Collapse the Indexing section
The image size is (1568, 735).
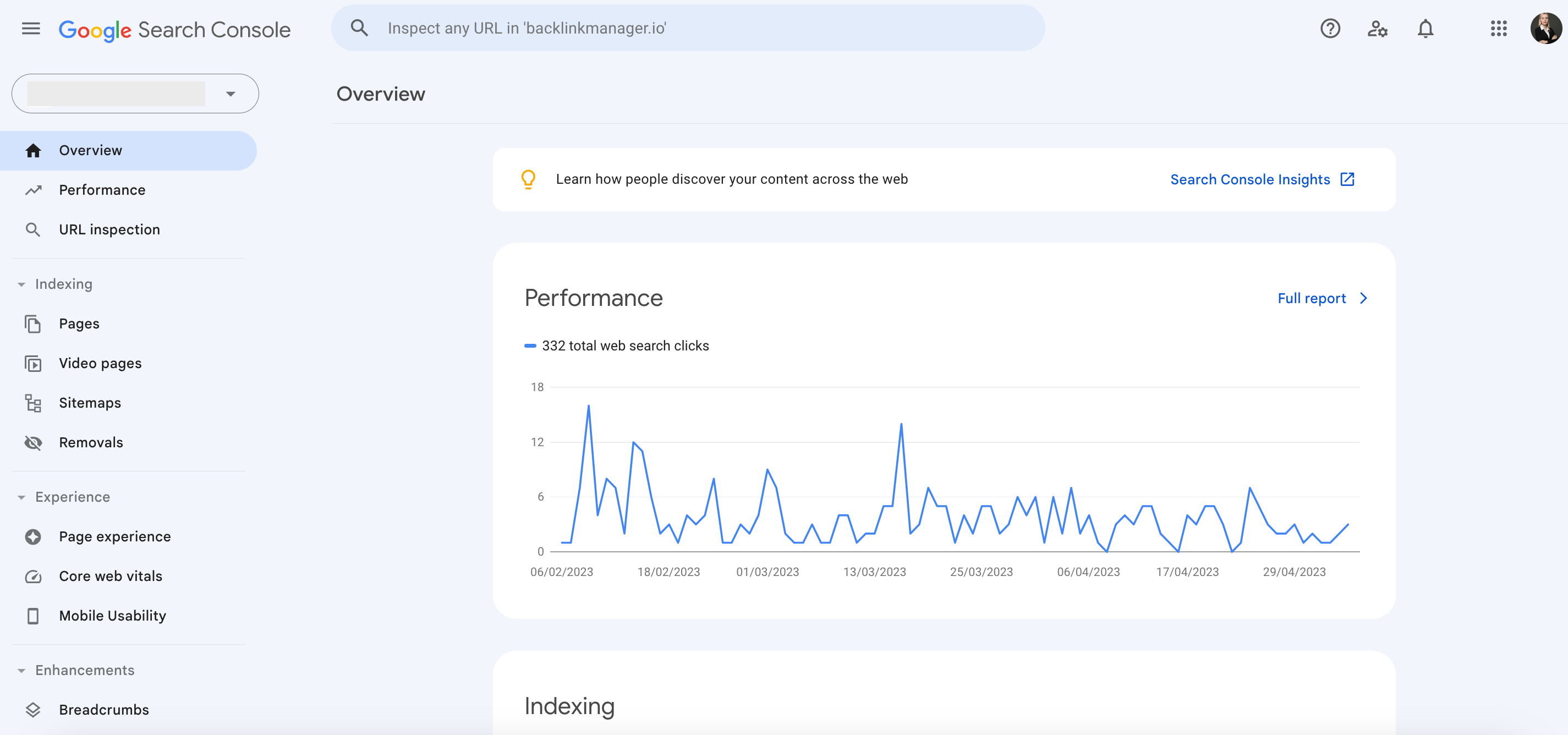(22, 283)
